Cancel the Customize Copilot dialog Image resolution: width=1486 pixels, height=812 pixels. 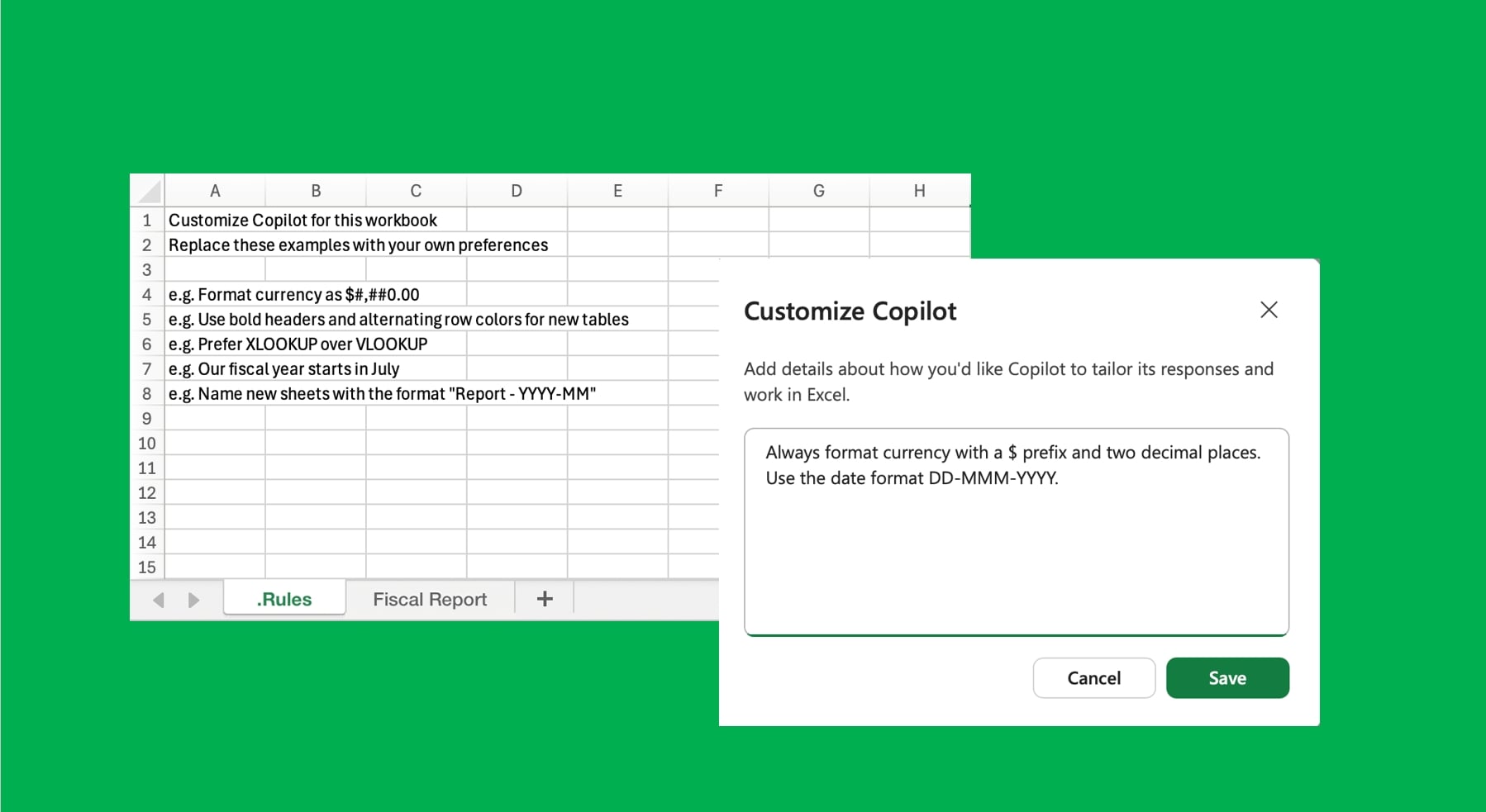pyautogui.click(x=1093, y=678)
